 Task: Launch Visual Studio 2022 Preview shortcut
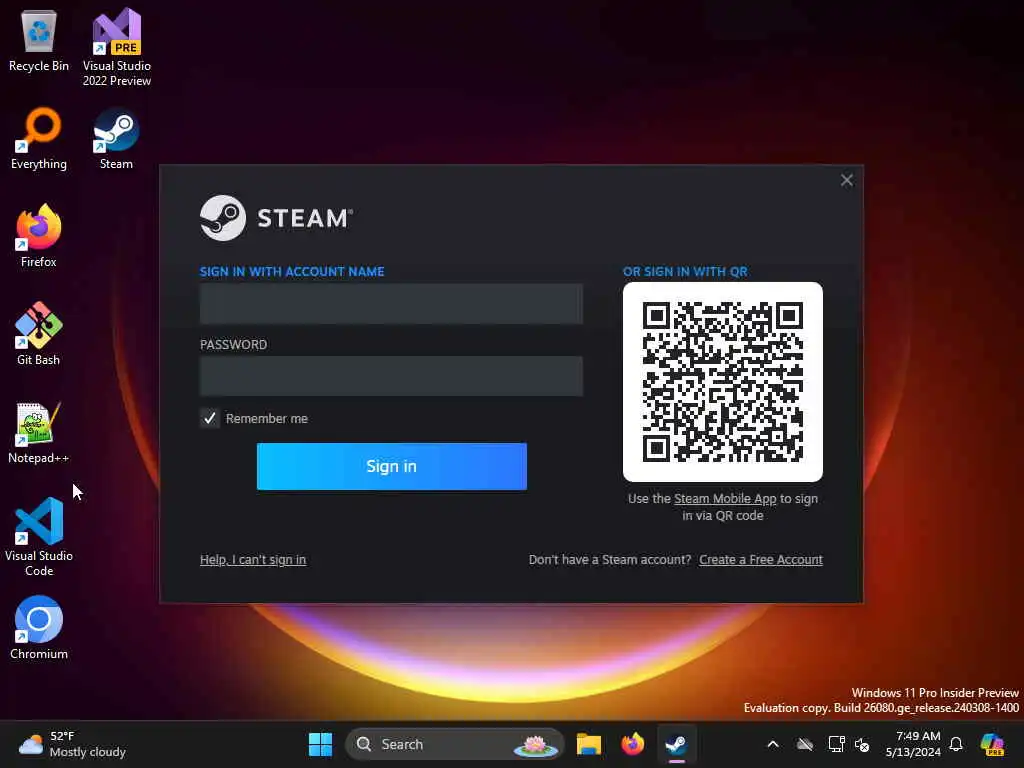[x=117, y=47]
